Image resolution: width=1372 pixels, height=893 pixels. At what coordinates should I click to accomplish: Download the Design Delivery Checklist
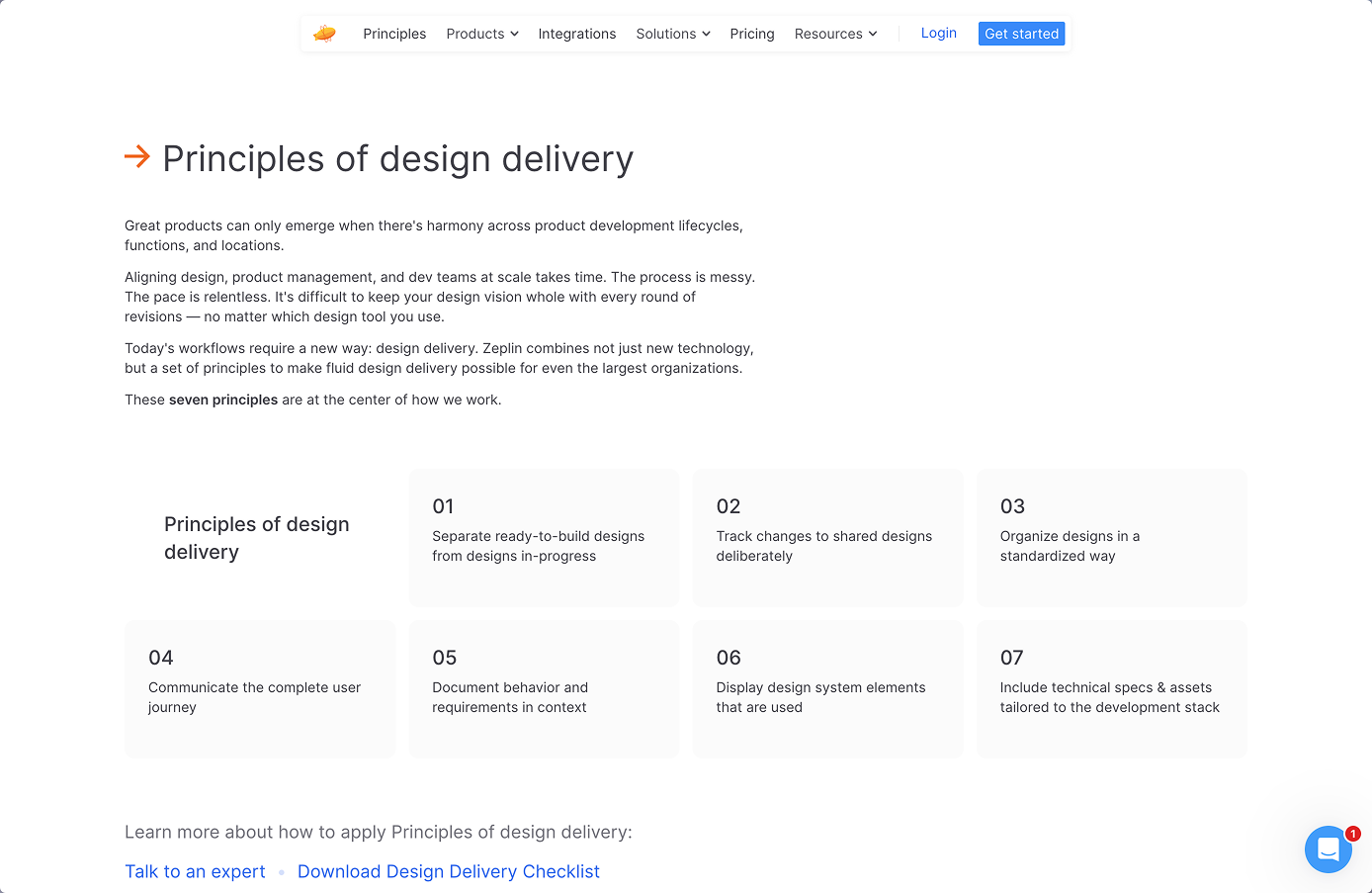click(x=448, y=871)
